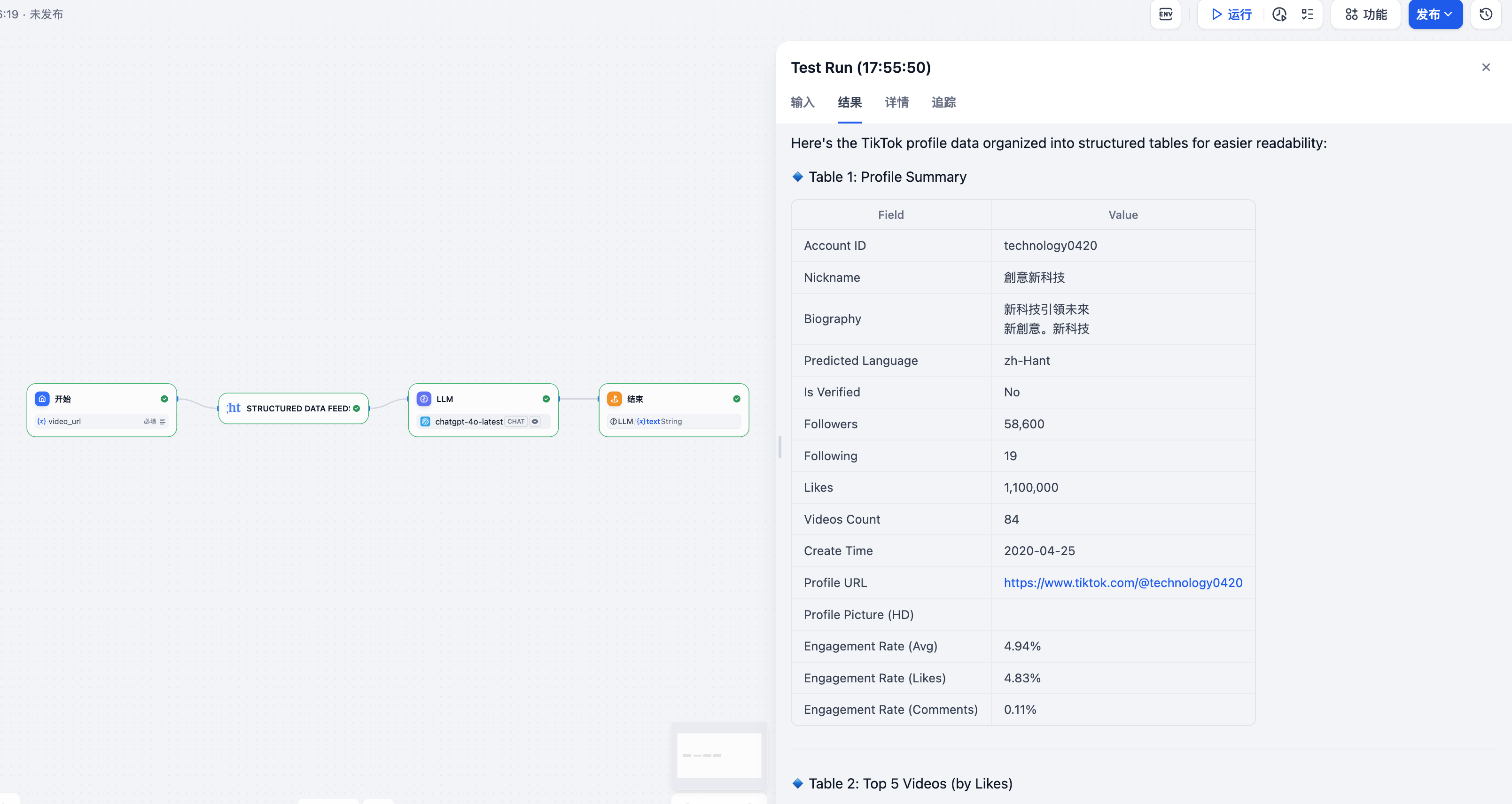Open version history icon at top right
Screen dimensions: 1512x804
(1486, 14)
